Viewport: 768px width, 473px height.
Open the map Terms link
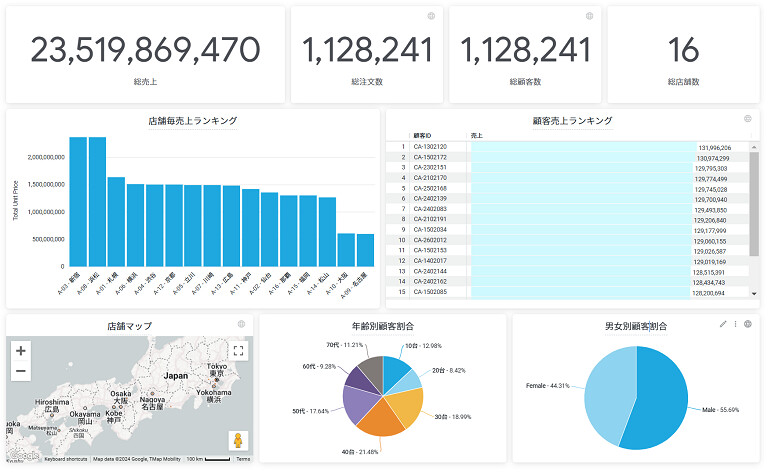point(243,459)
